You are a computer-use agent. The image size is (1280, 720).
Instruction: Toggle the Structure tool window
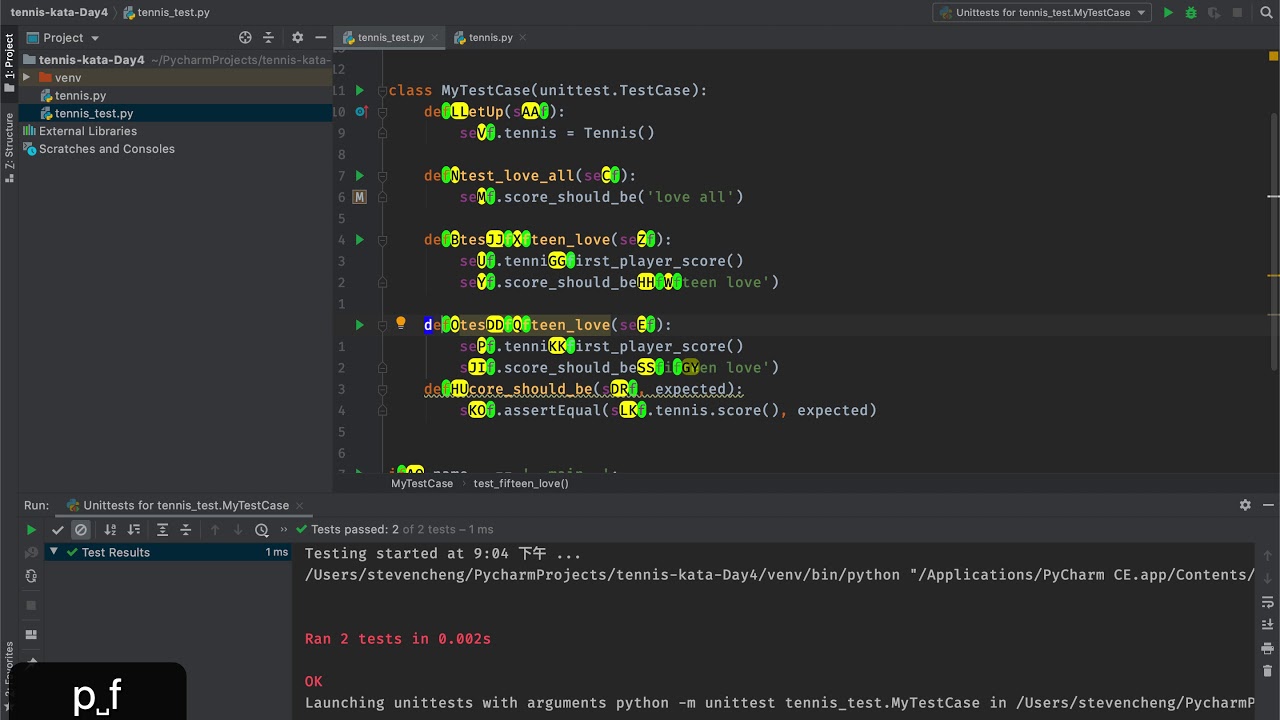click(x=9, y=148)
